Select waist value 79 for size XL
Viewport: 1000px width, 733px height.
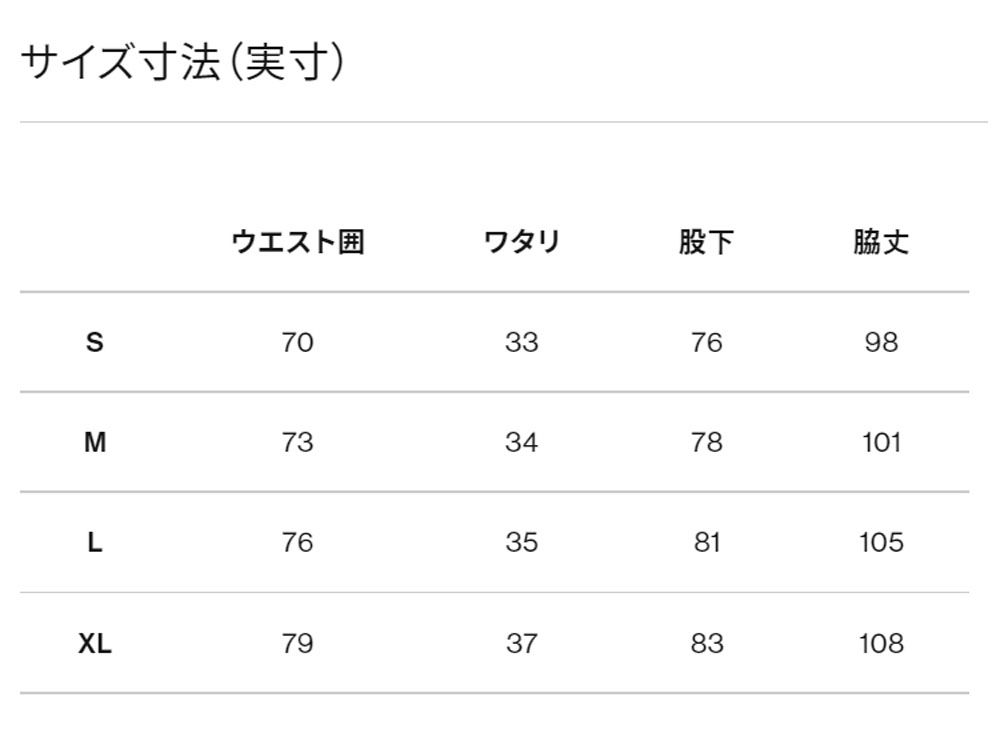[297, 643]
